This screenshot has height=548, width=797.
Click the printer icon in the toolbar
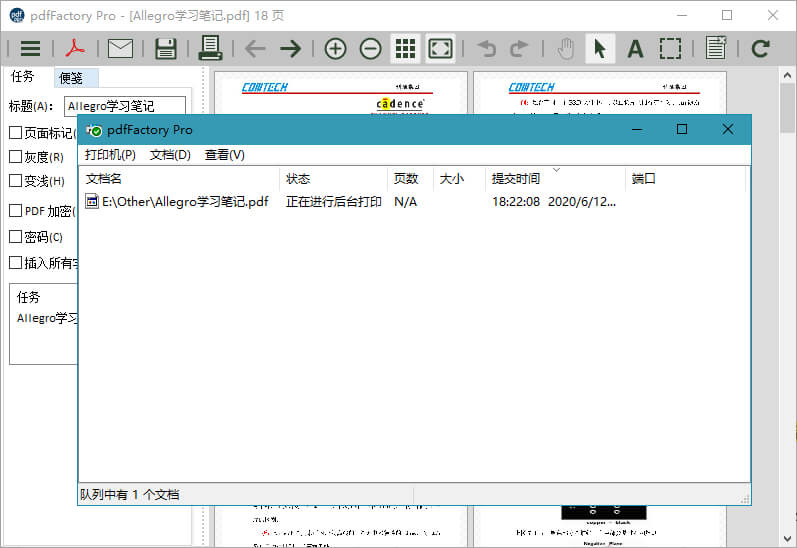(210, 48)
